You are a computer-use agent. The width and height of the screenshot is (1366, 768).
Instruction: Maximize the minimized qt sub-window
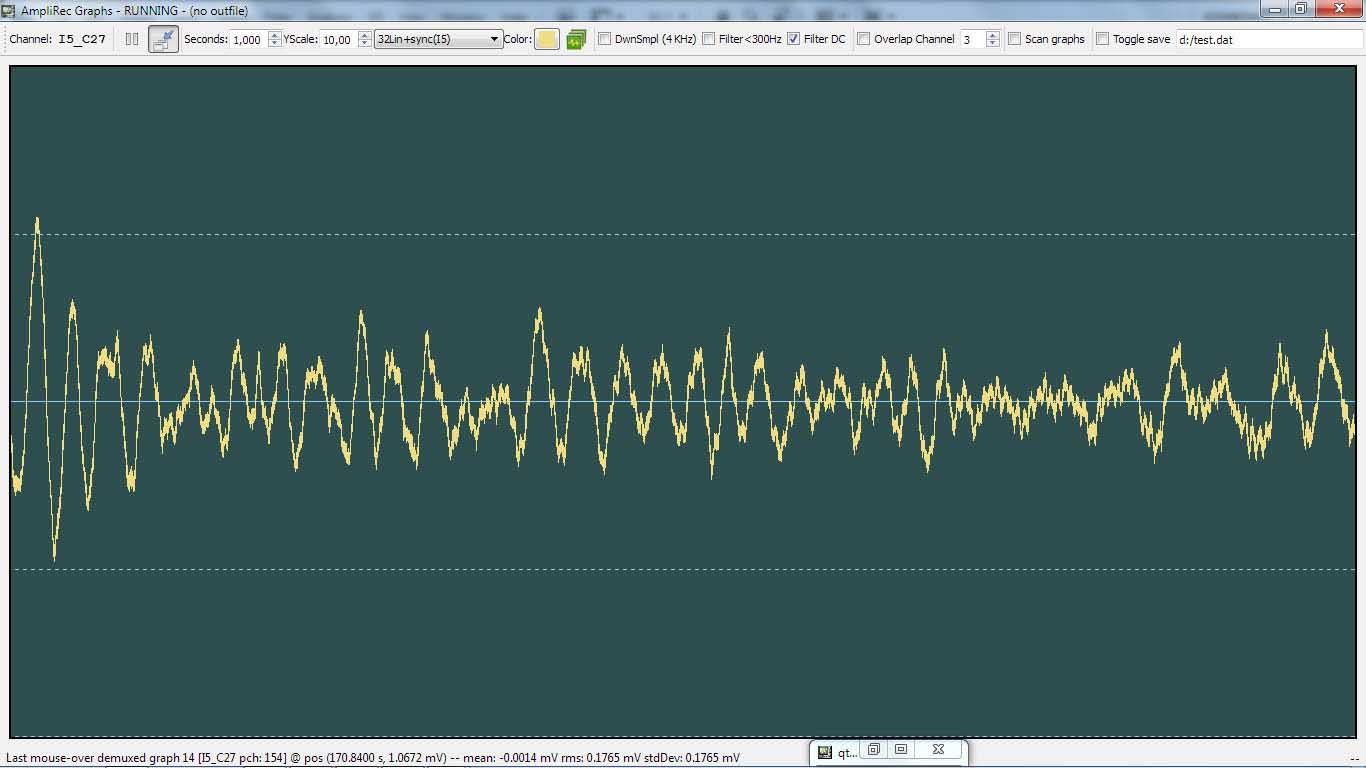click(x=901, y=749)
